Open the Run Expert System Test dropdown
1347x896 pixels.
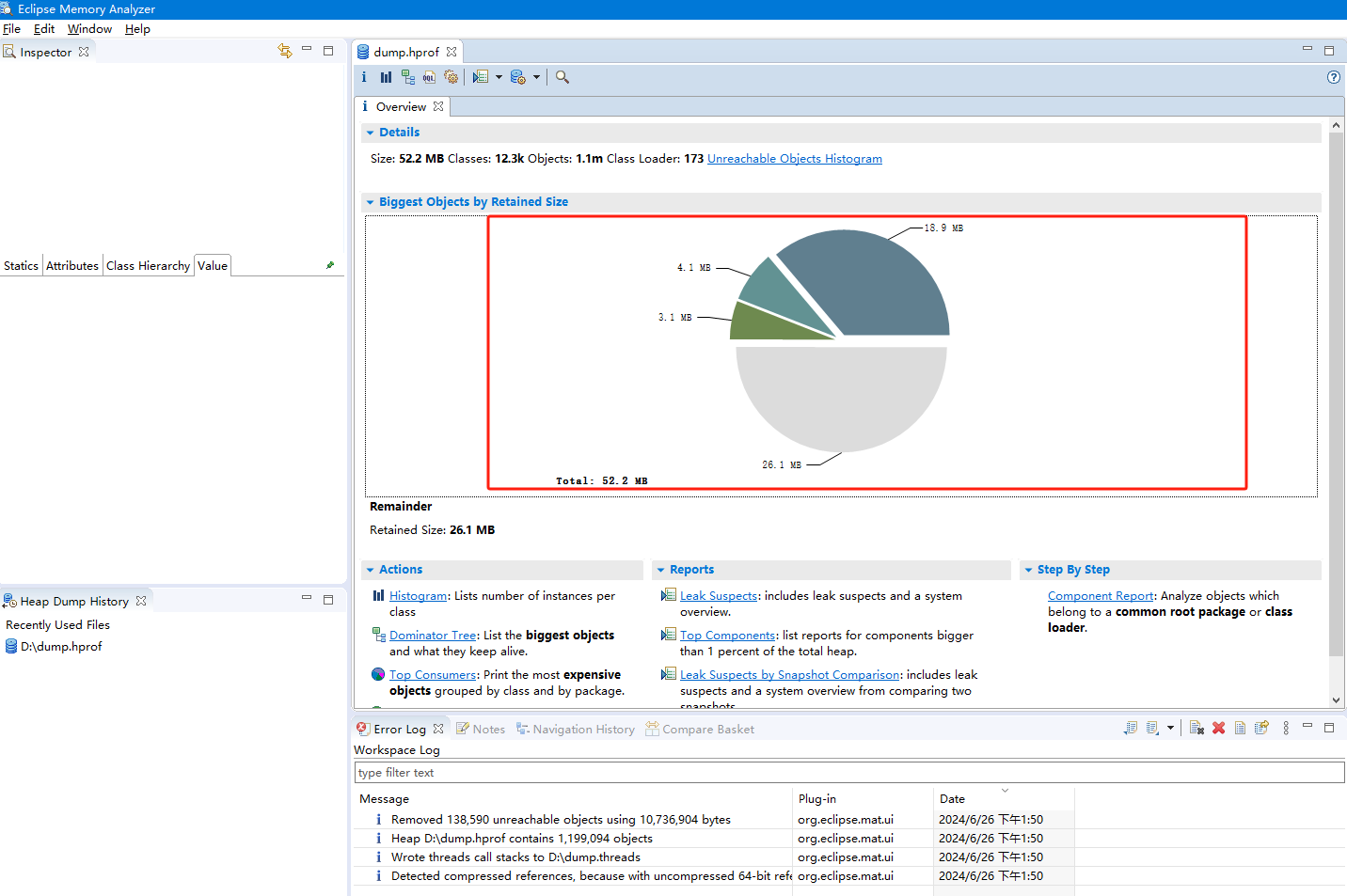[499, 77]
